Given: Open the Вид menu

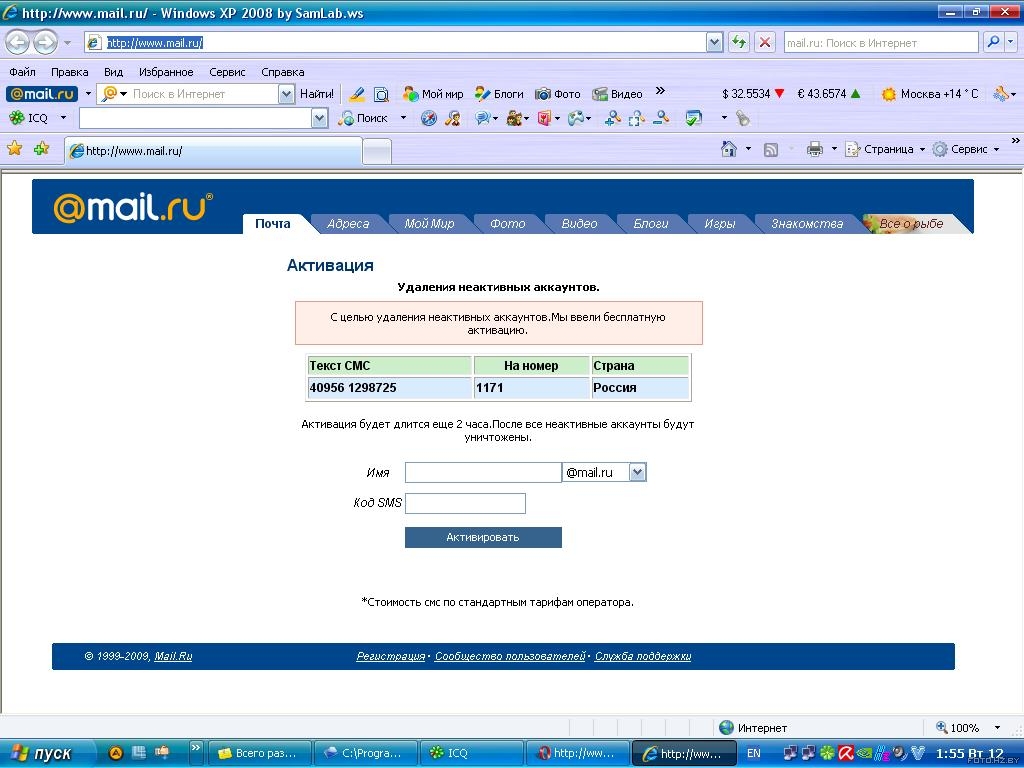Looking at the screenshot, I should click(x=114, y=72).
